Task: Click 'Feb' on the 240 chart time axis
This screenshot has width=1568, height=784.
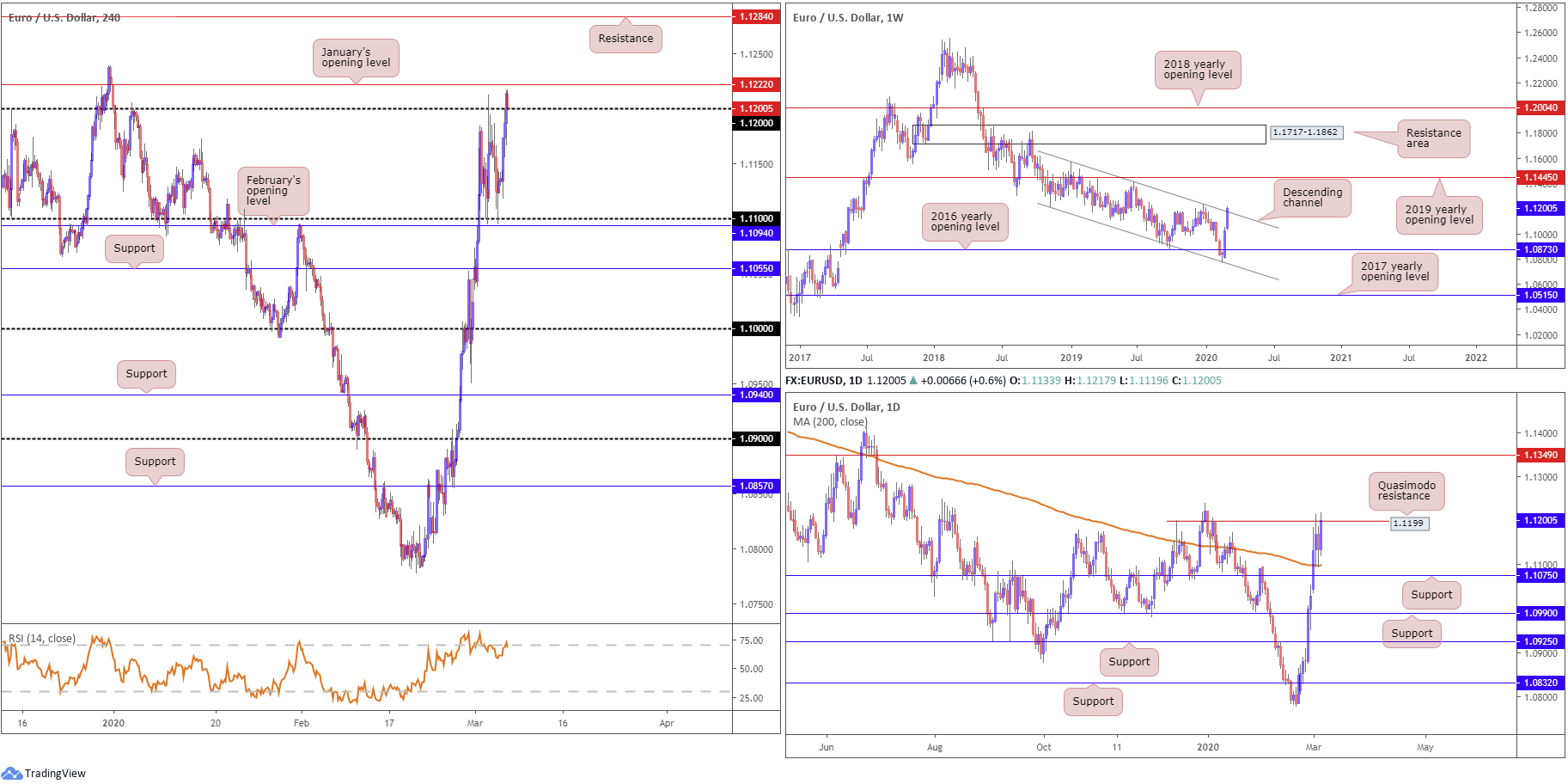Action: pyautogui.click(x=302, y=723)
